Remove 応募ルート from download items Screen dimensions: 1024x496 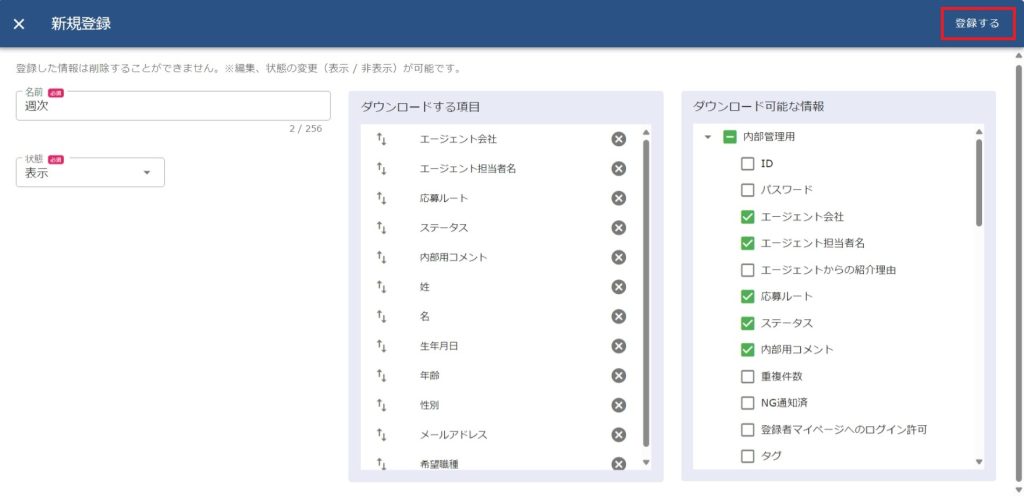tap(618, 198)
